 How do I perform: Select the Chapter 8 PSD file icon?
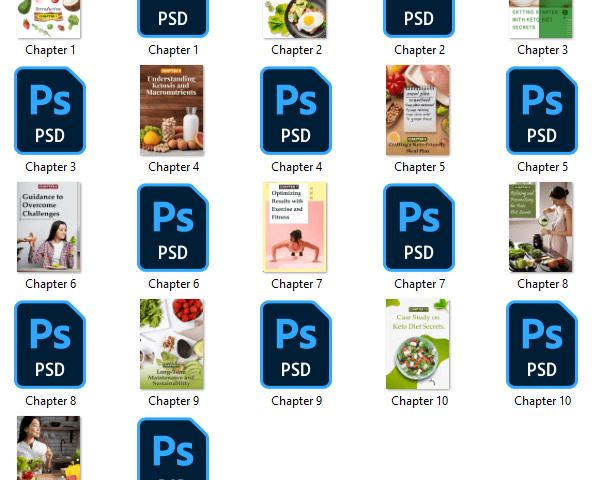(50, 344)
